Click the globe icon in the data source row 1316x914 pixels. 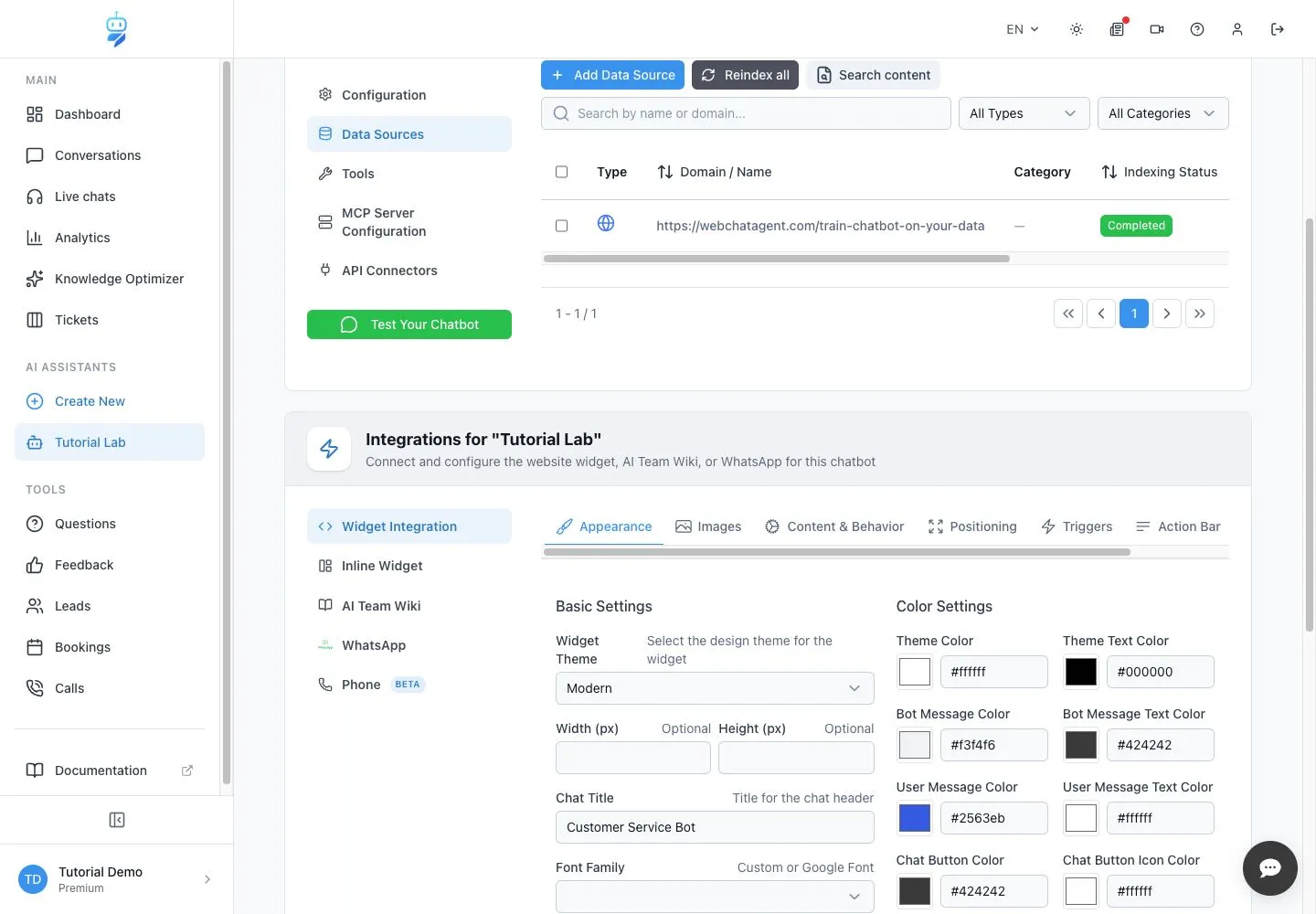coord(606,223)
